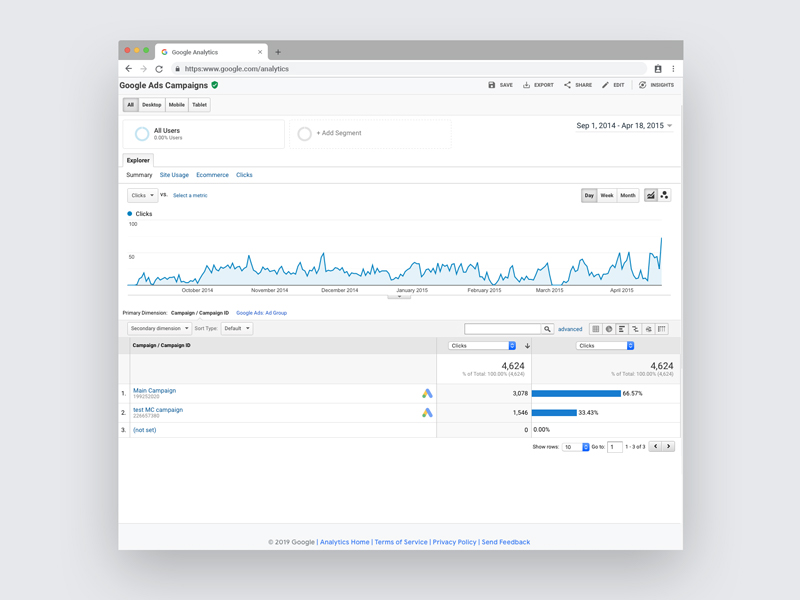800x600 pixels.
Task: Click the table search magnifier button
Action: (547, 329)
